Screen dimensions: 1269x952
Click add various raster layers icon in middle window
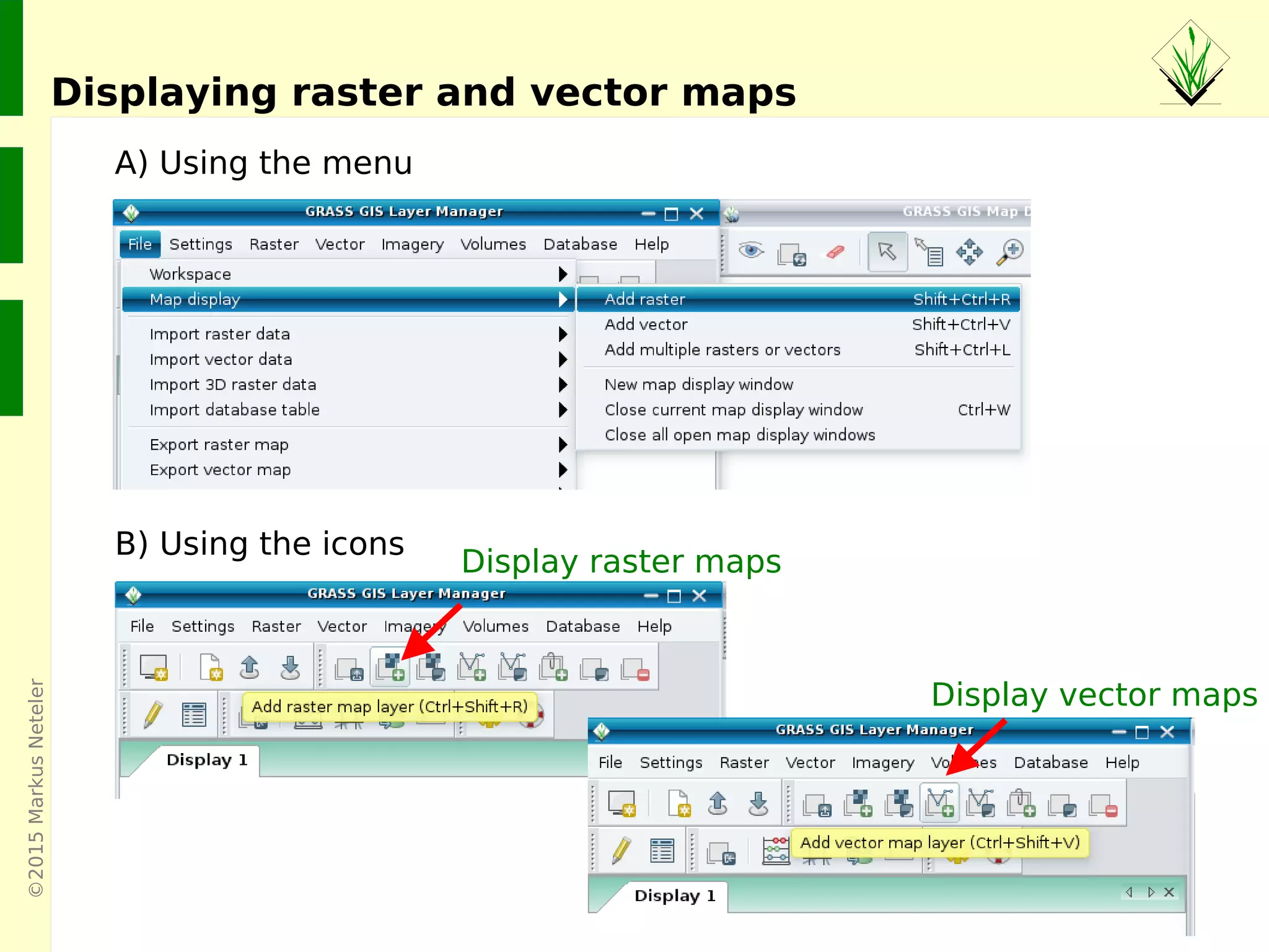click(x=431, y=668)
